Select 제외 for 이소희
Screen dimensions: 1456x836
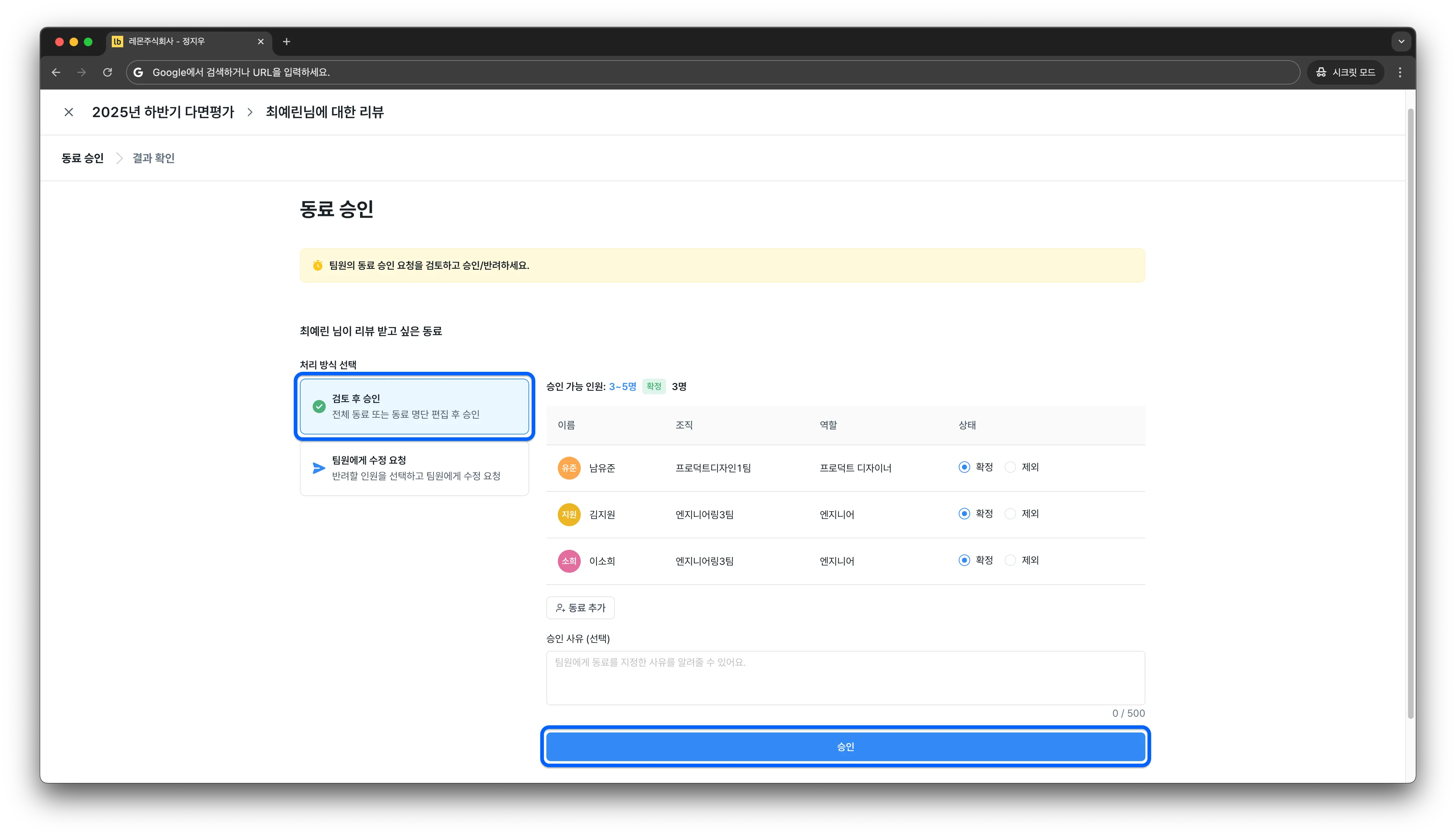tap(1010, 561)
